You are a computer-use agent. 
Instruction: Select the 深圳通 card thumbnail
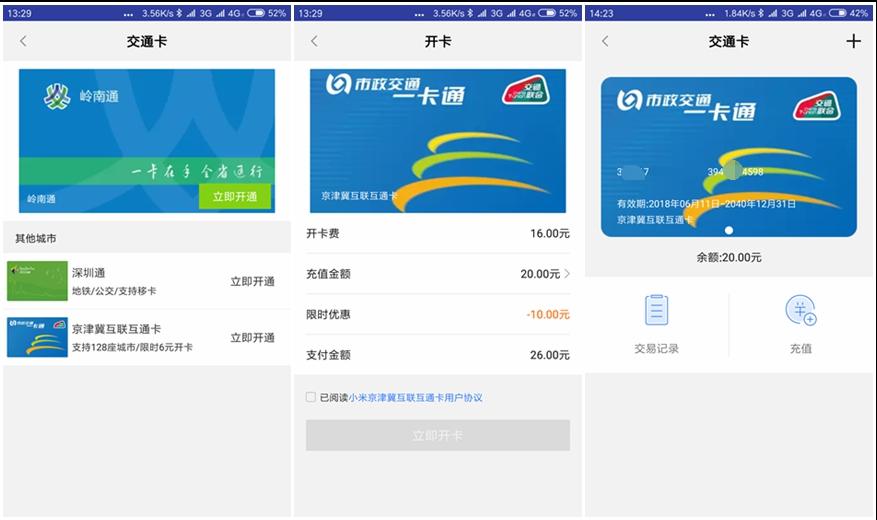pyautogui.click(x=37, y=281)
